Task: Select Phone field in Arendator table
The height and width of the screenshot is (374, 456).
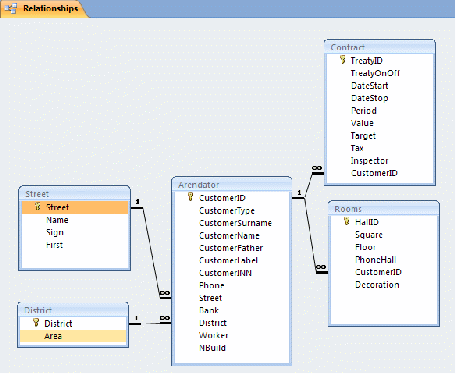Action: pos(211,285)
